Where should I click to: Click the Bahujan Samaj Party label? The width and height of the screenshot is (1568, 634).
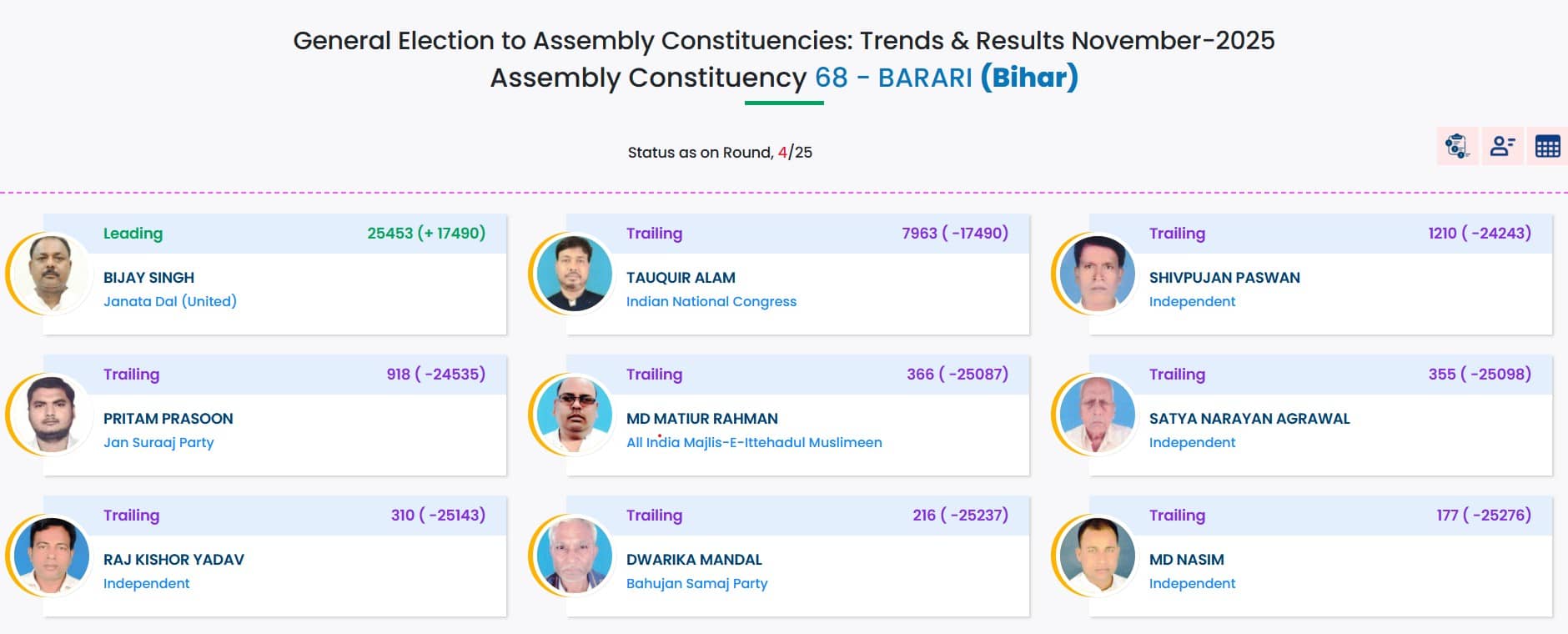pyautogui.click(x=696, y=584)
